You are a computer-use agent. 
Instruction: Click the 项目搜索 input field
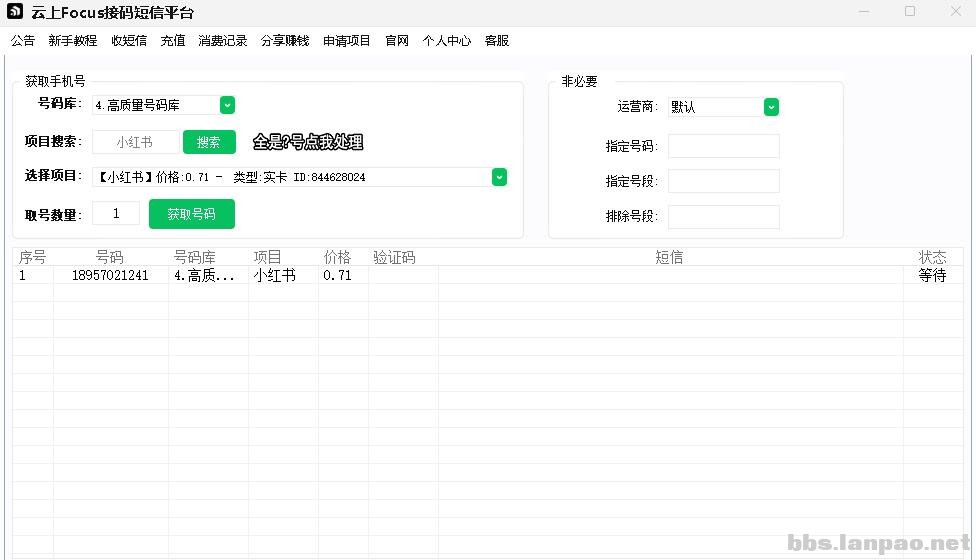click(136, 142)
